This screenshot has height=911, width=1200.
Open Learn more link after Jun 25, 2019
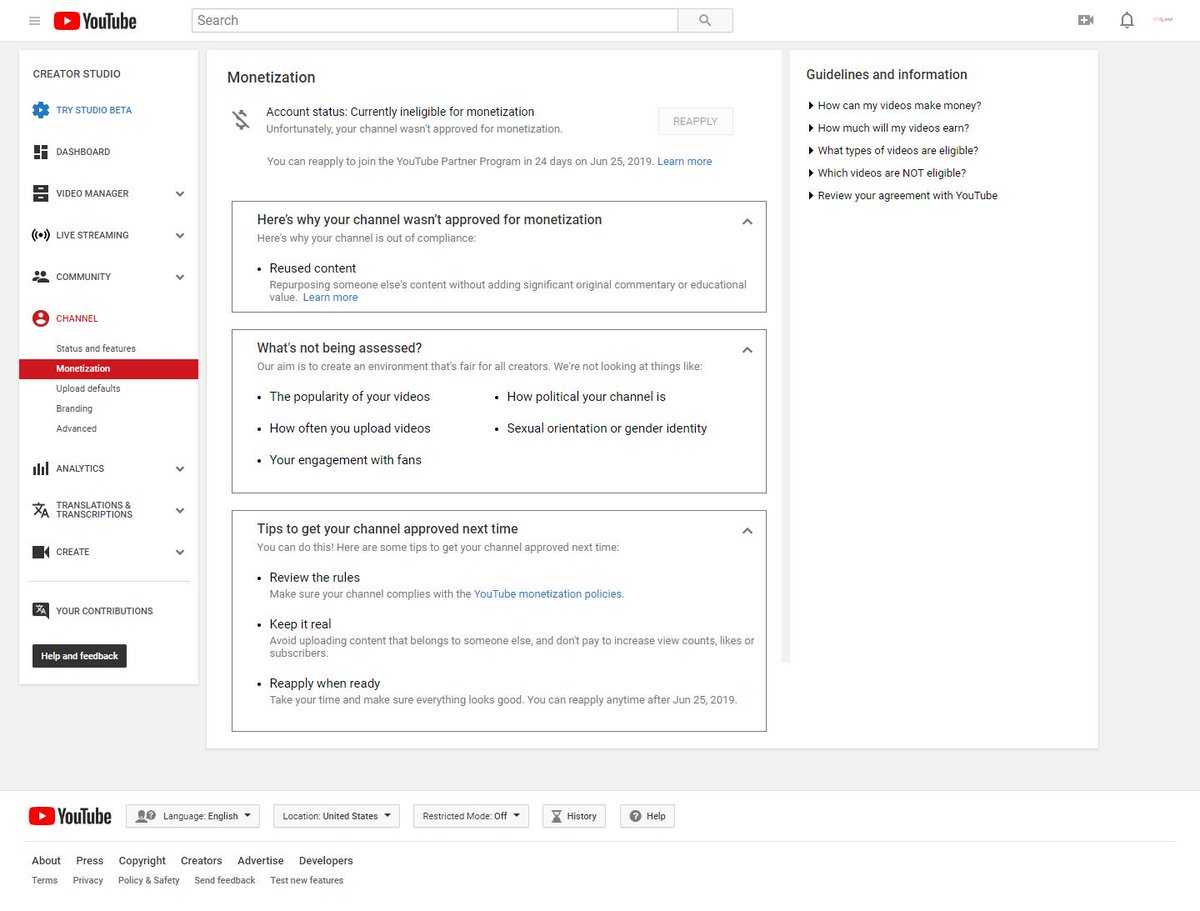(x=685, y=162)
